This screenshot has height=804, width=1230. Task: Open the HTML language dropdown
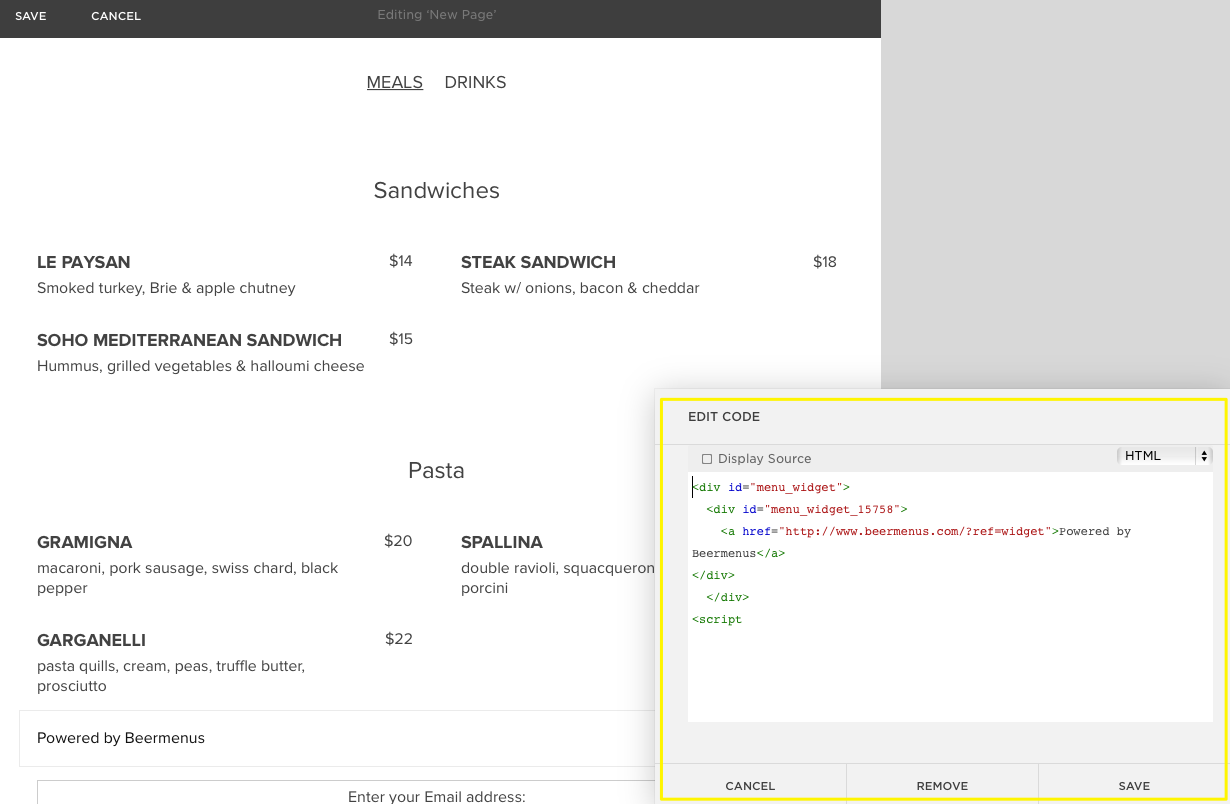[x=1164, y=456]
